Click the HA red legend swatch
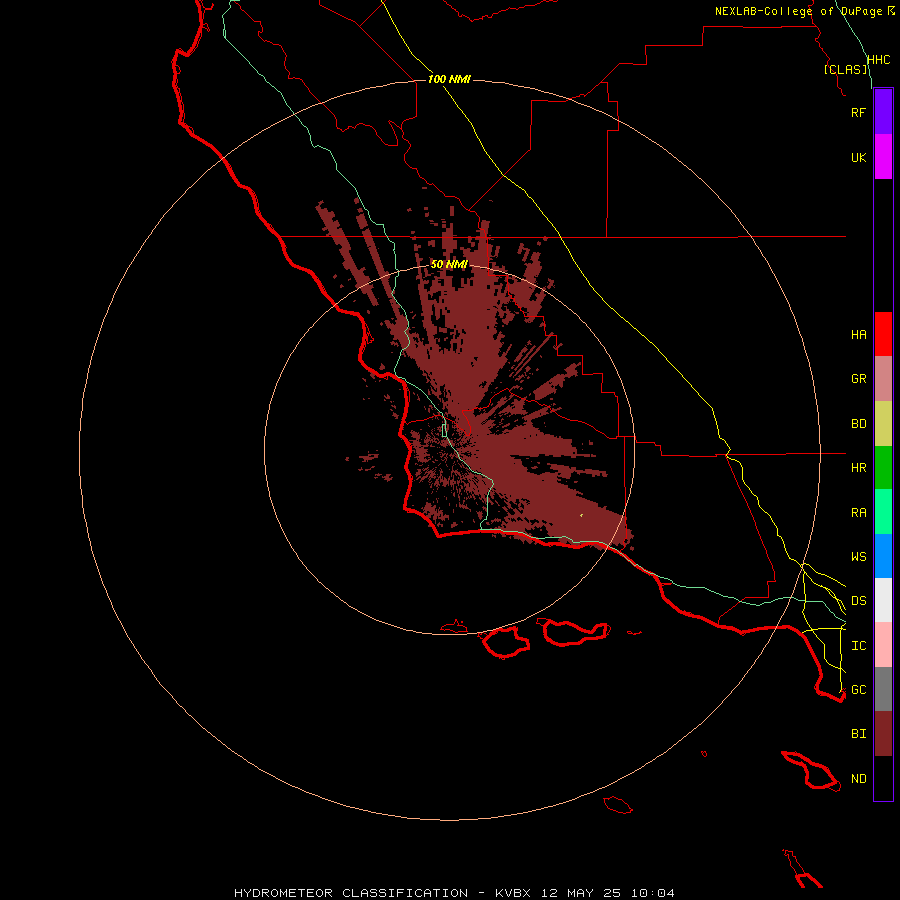900x900 pixels. pyautogui.click(x=883, y=334)
